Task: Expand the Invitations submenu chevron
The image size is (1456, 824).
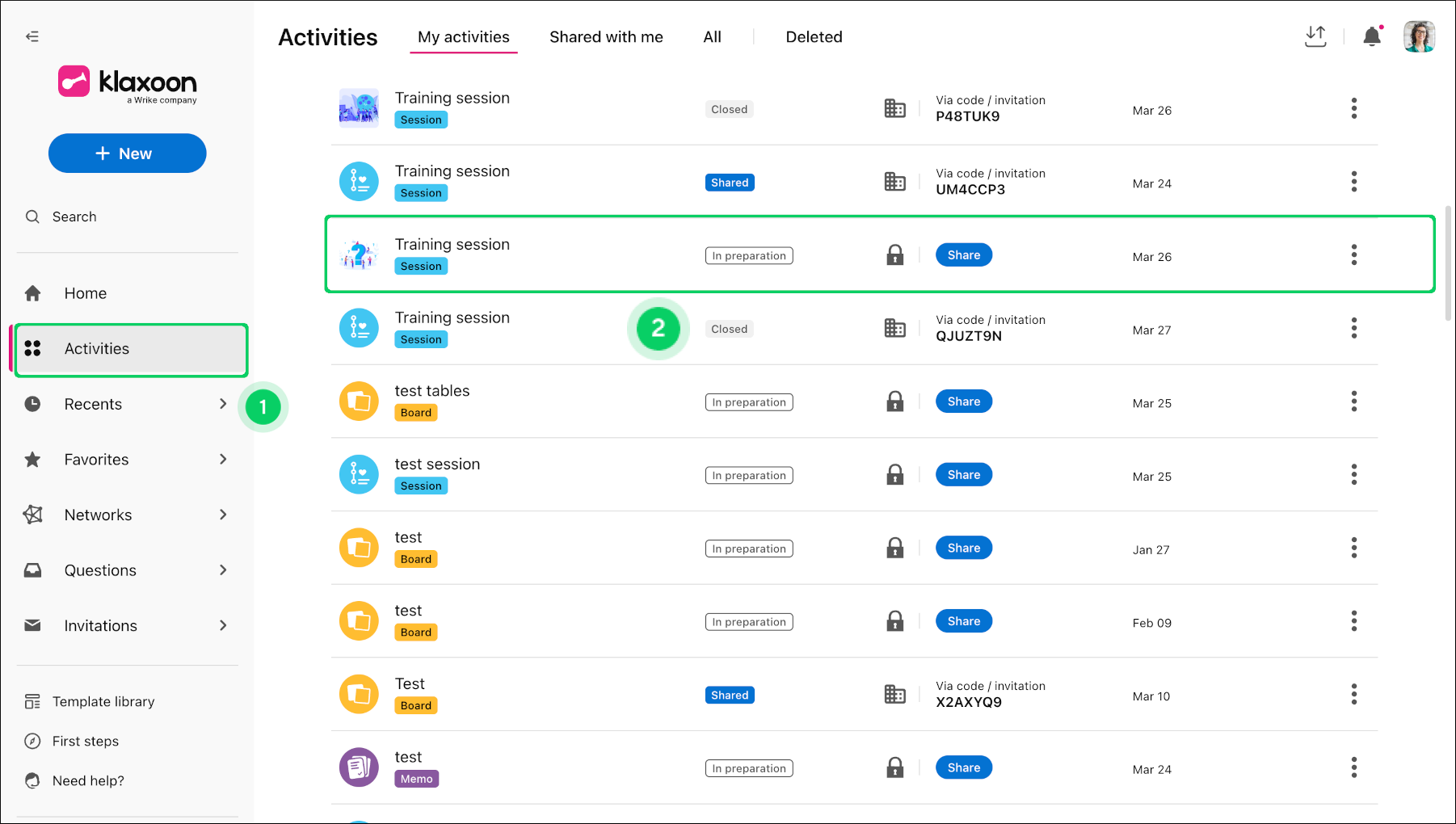Action: click(223, 625)
